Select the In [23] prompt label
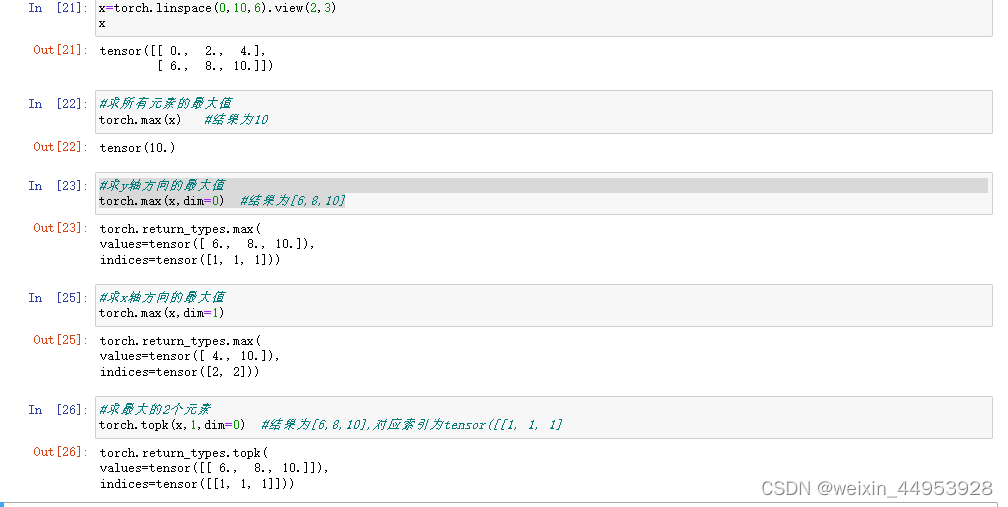The image size is (1008, 507). [58, 186]
